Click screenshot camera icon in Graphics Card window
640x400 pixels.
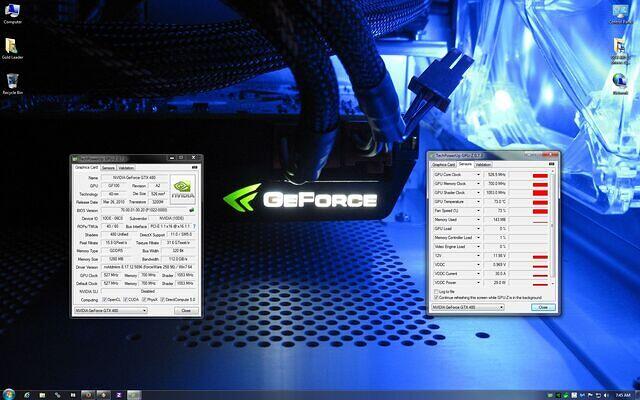(x=194, y=167)
